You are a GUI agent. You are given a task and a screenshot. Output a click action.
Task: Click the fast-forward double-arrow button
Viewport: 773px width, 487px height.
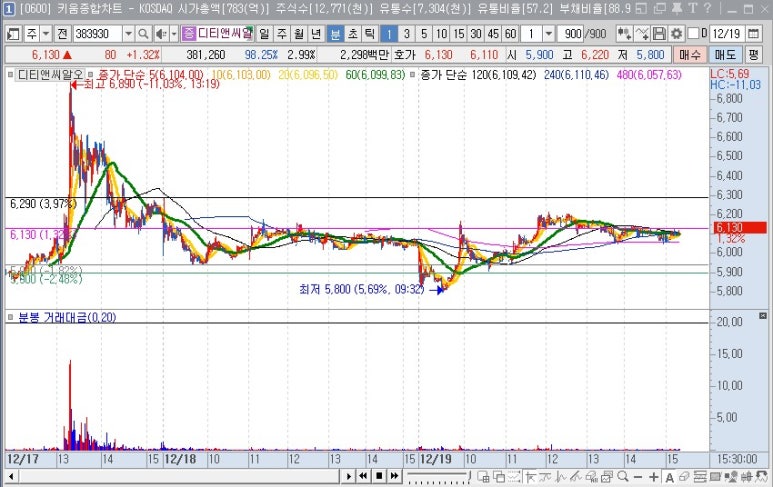point(394,476)
